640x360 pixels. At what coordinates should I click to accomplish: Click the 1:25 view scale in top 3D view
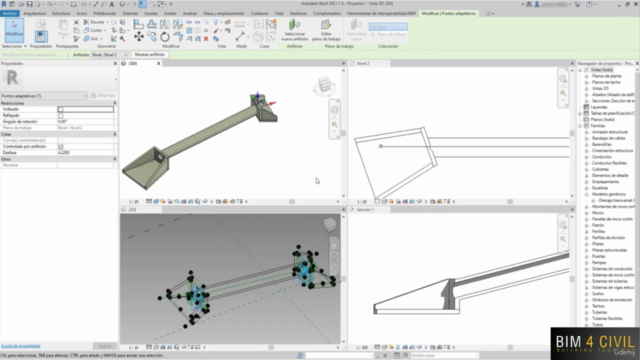pyautogui.click(x=133, y=202)
